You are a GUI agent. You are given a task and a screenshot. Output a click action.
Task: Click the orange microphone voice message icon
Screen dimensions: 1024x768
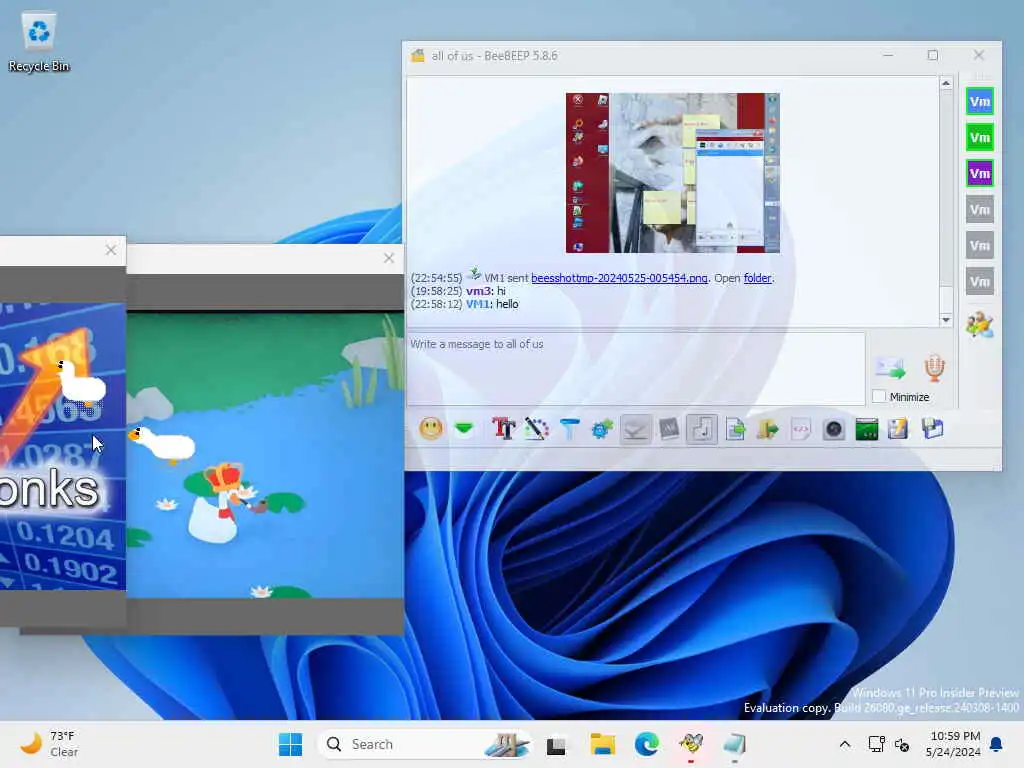935,368
